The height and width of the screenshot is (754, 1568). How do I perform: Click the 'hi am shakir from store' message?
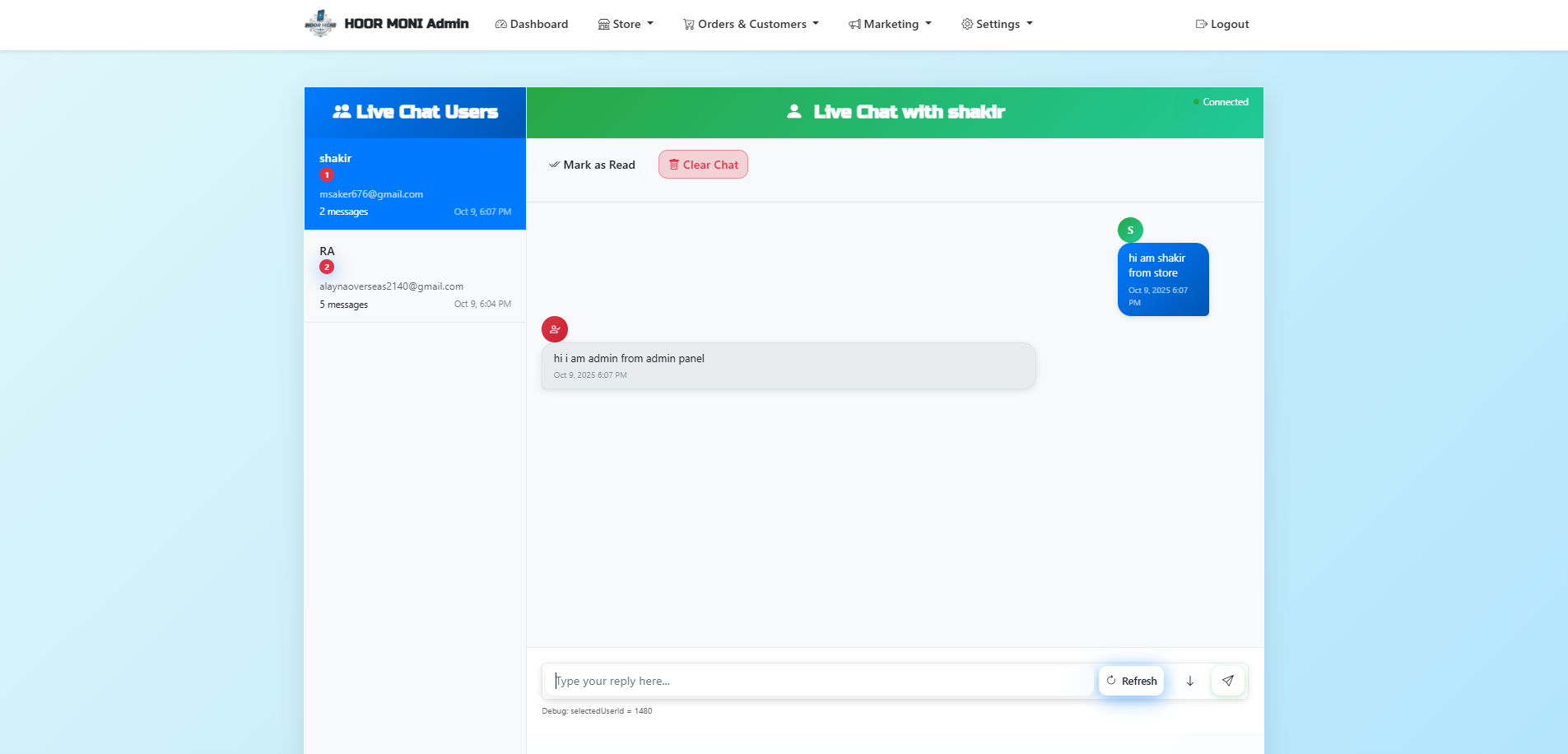[1163, 279]
